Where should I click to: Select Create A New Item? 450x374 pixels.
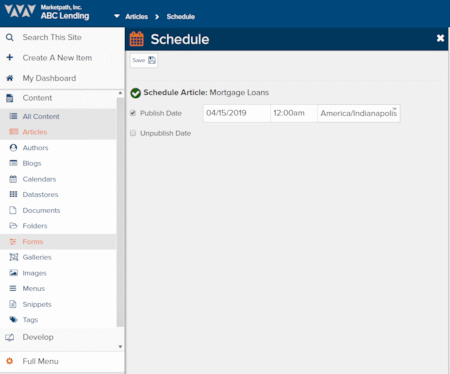click(57, 58)
